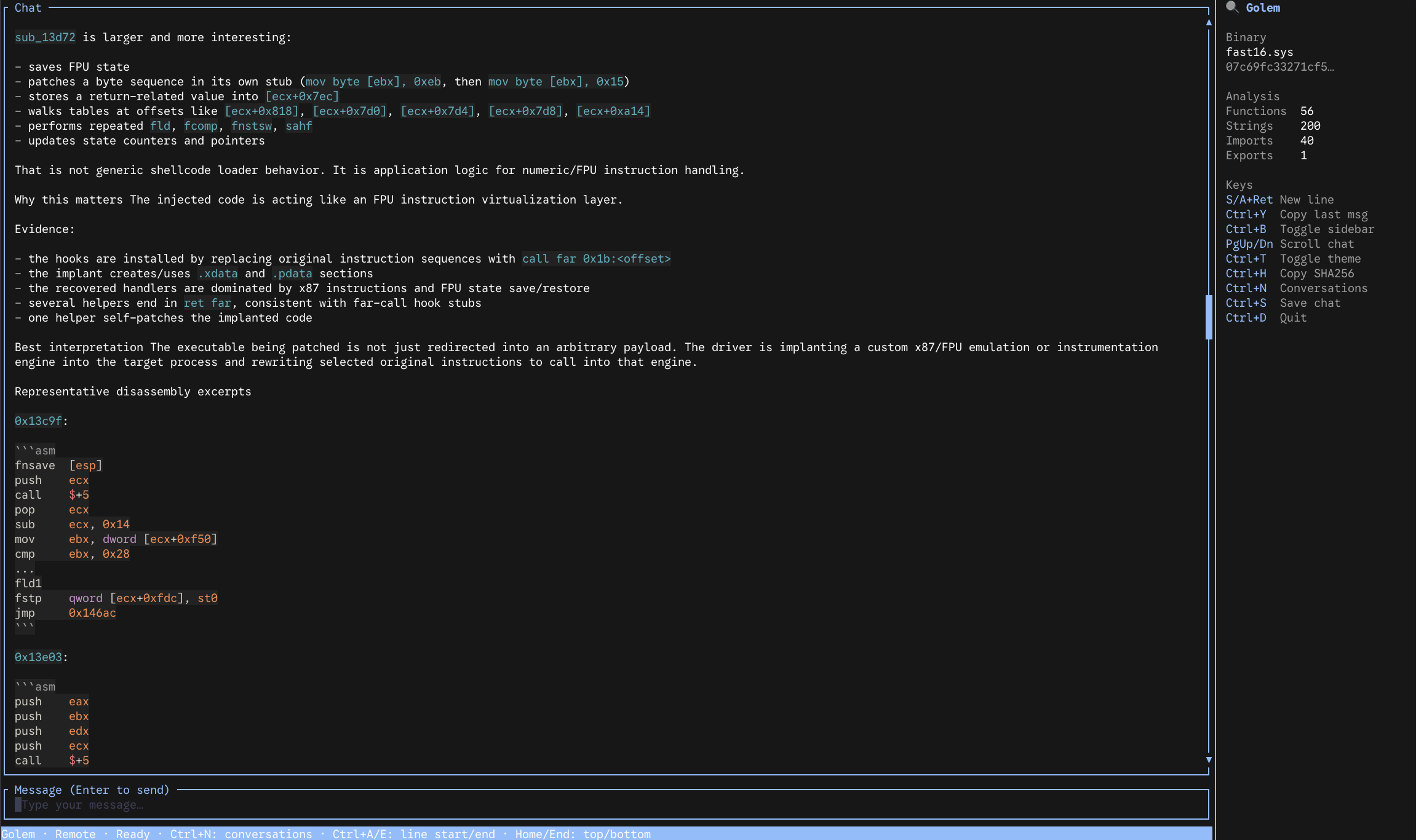Click the 'fnsave' instruction in the disassembly

[35, 466]
